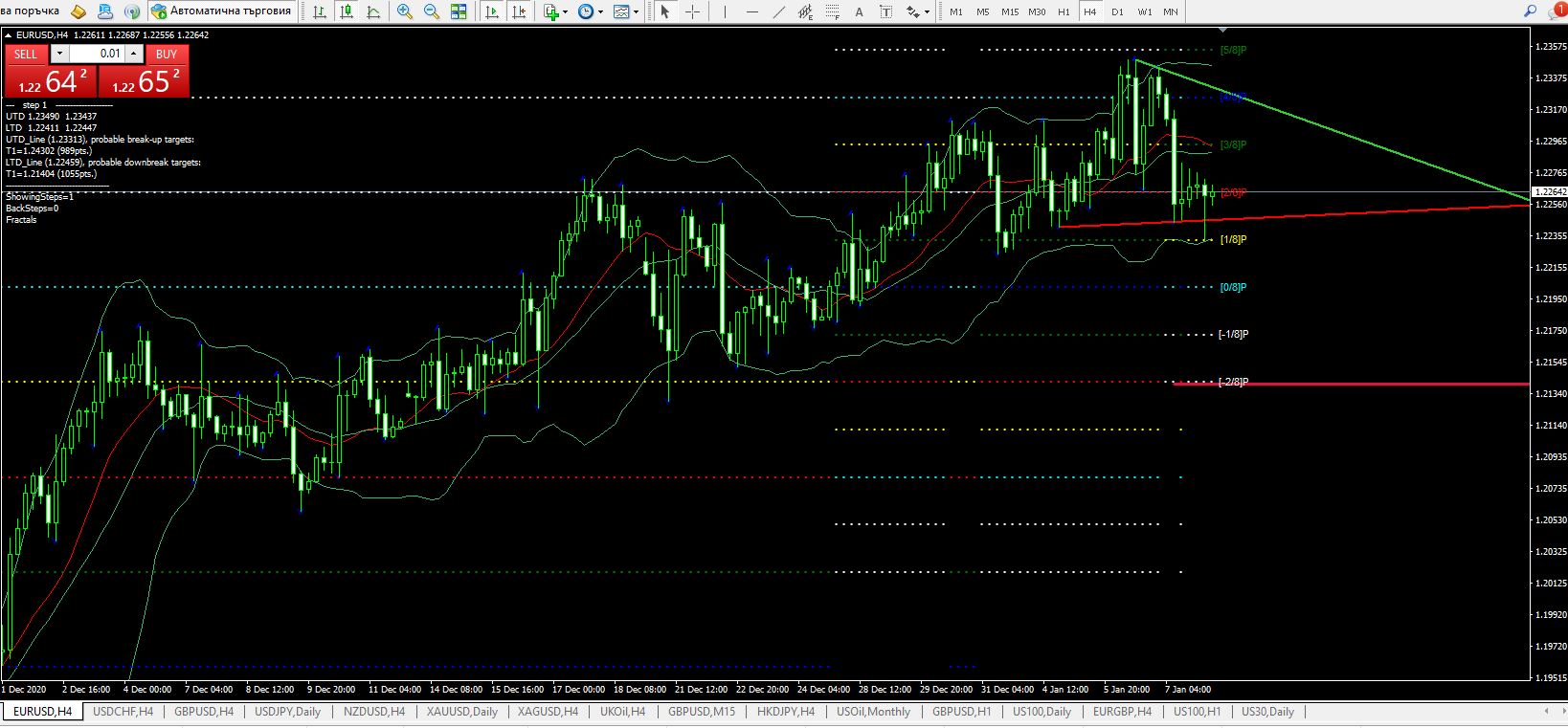1568x728 pixels.
Task: Click the 0.01 volume input field
Action: [x=98, y=54]
